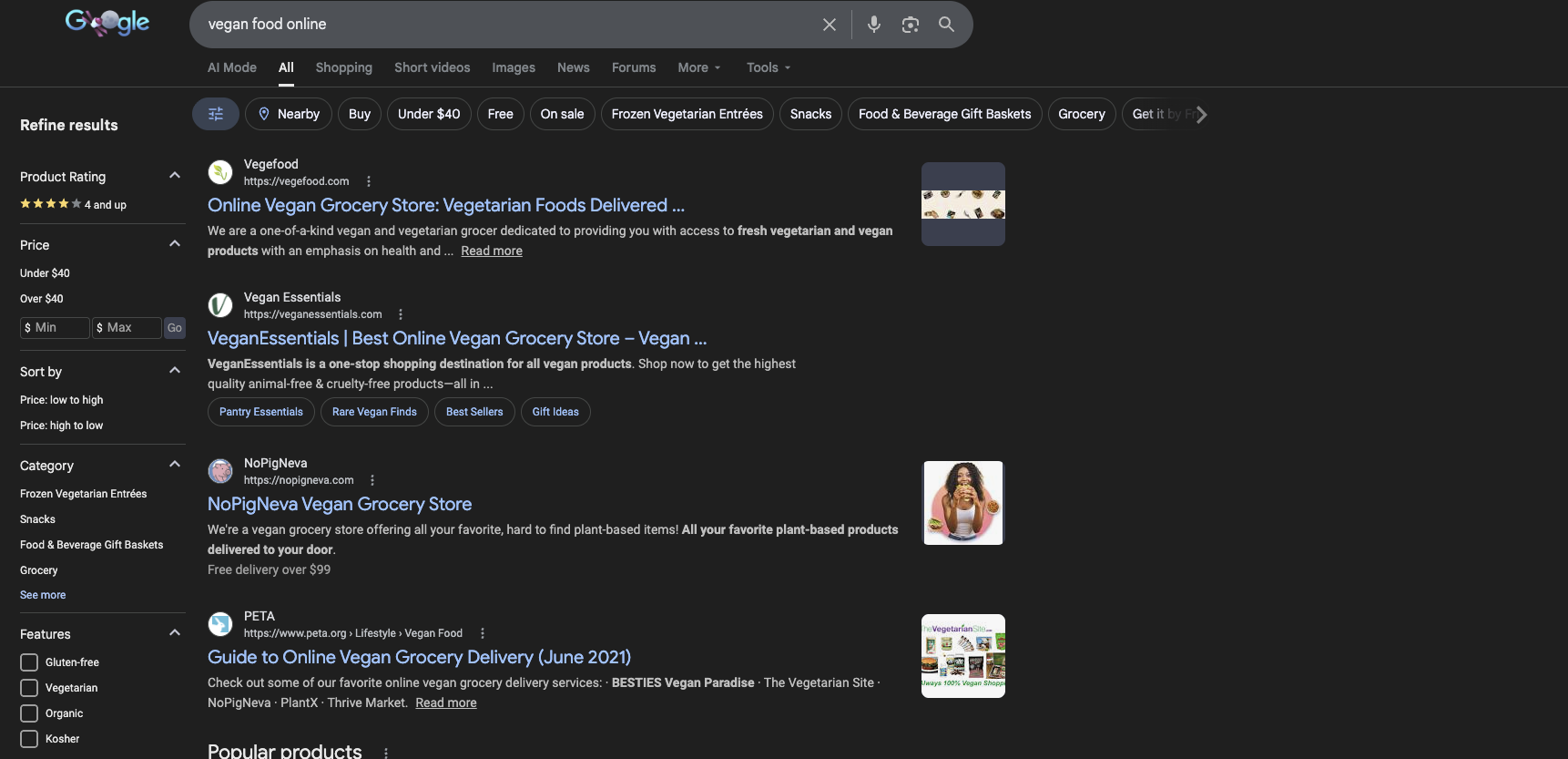
Task: Open the three-dot menu for PETA result
Action: pyautogui.click(x=483, y=633)
